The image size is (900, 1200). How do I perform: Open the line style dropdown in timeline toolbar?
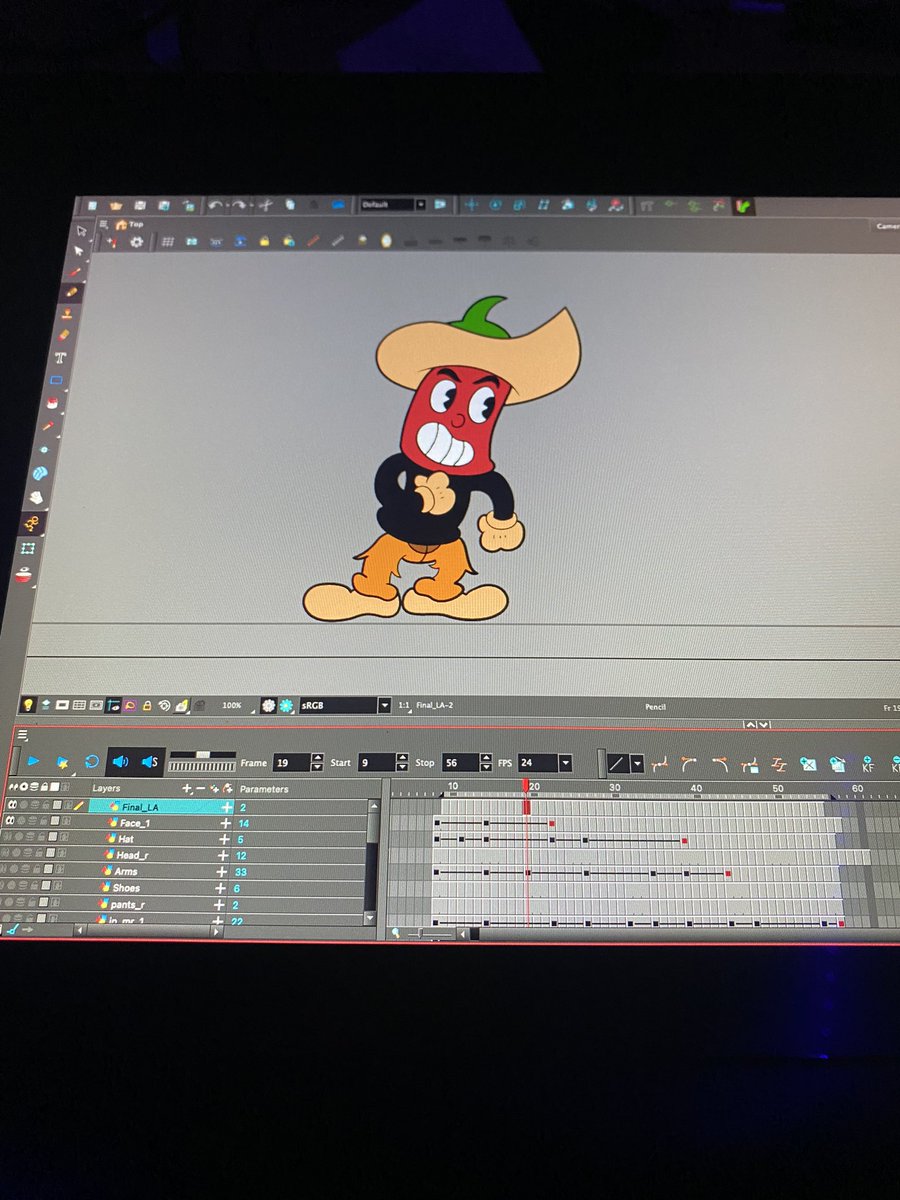[x=637, y=764]
